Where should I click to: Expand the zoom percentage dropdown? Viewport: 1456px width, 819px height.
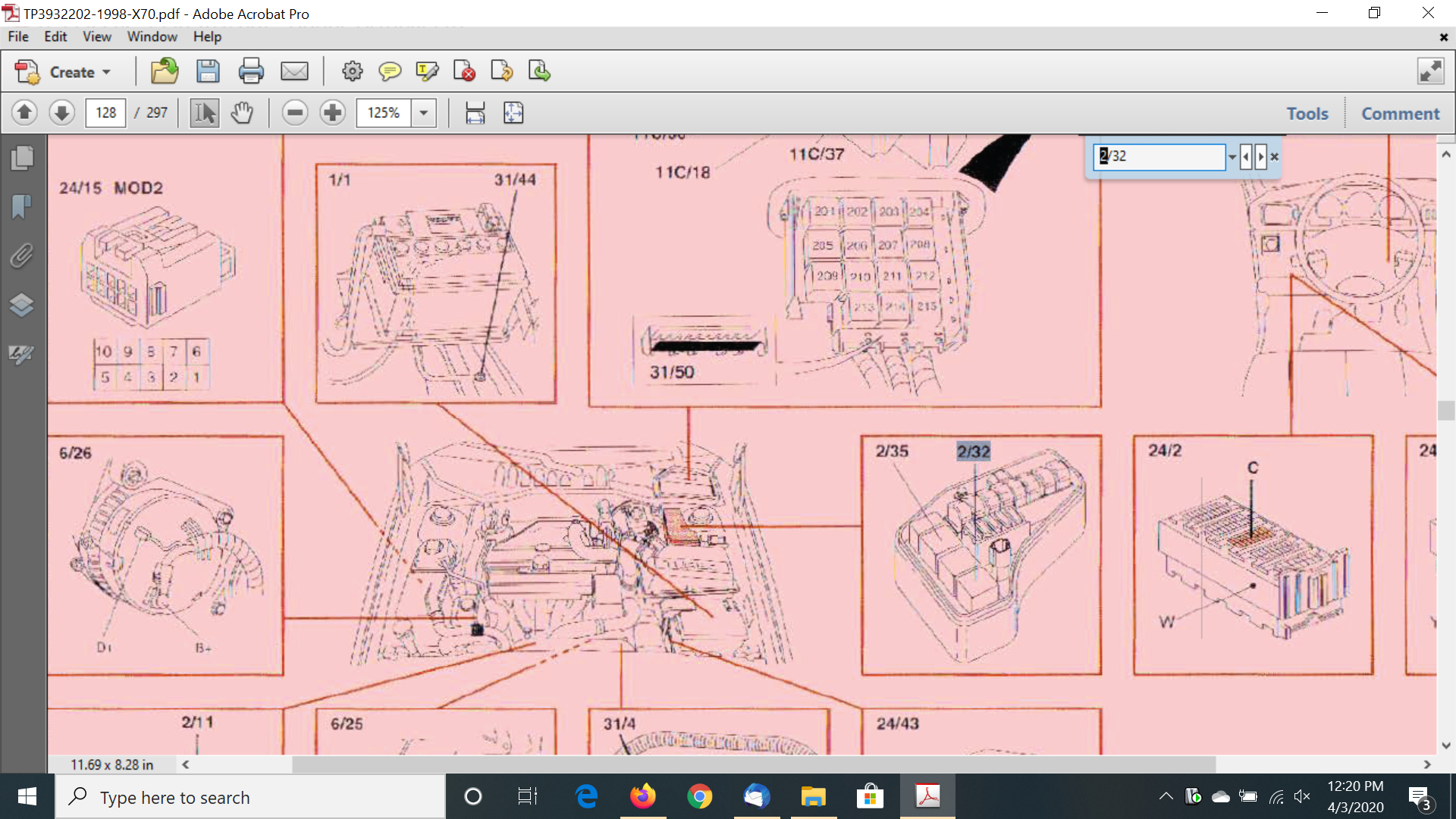click(x=424, y=113)
